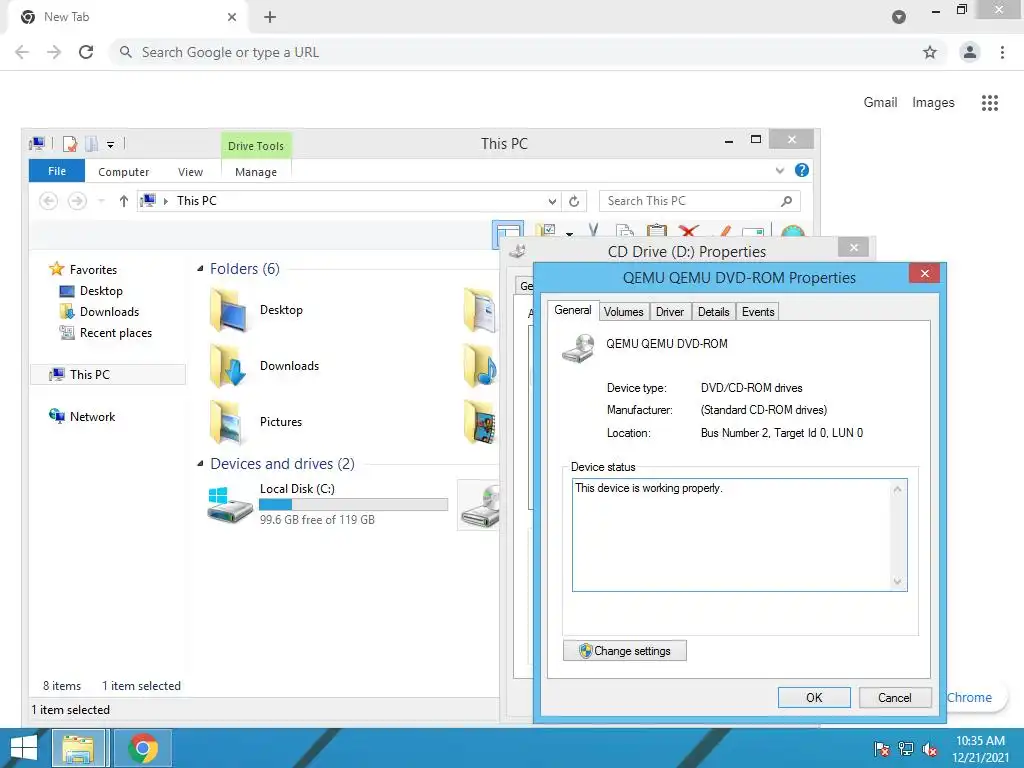
Task: Open the Manage ribbon tab
Action: (256, 172)
